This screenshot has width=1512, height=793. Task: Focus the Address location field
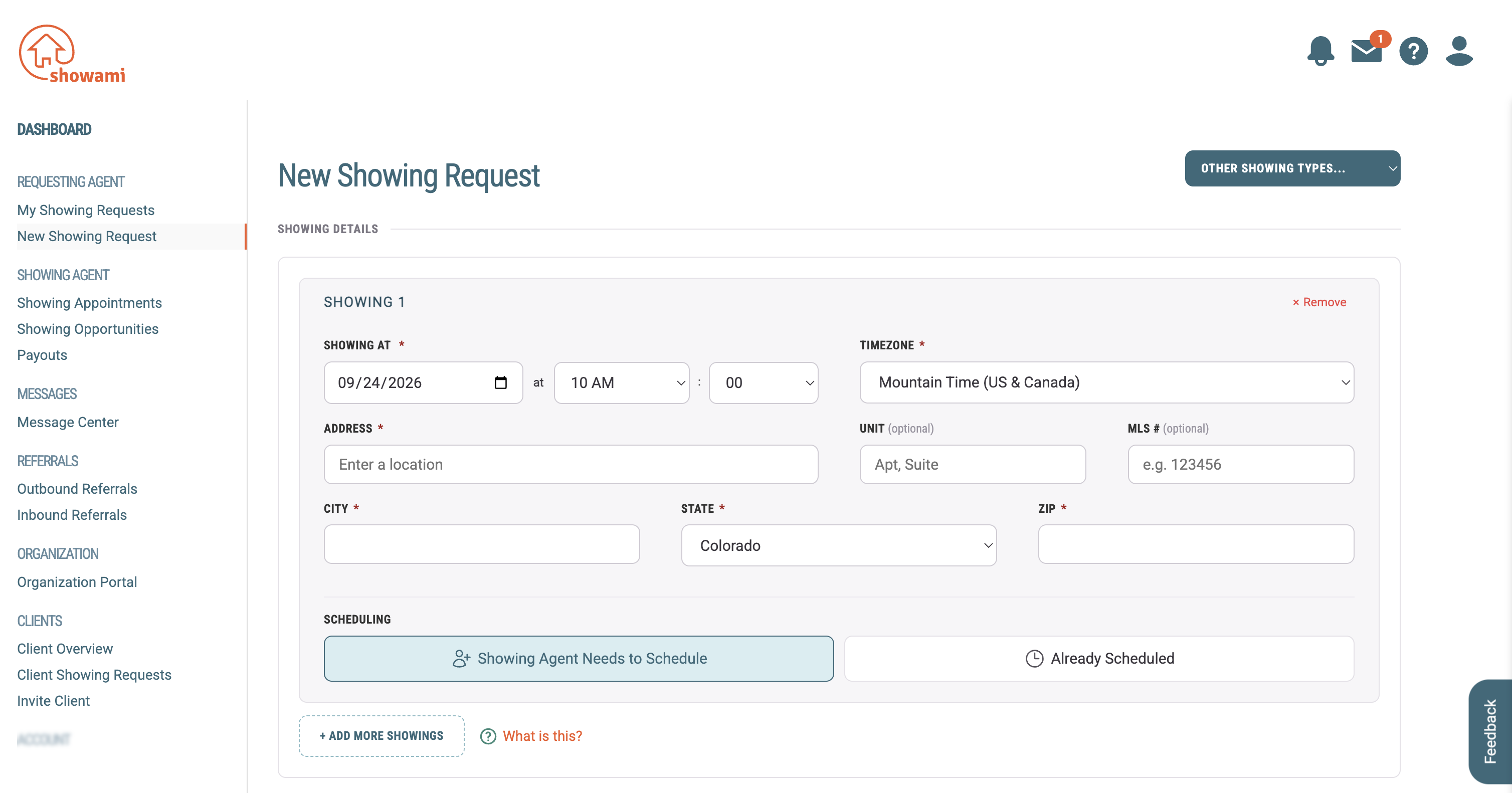point(571,464)
